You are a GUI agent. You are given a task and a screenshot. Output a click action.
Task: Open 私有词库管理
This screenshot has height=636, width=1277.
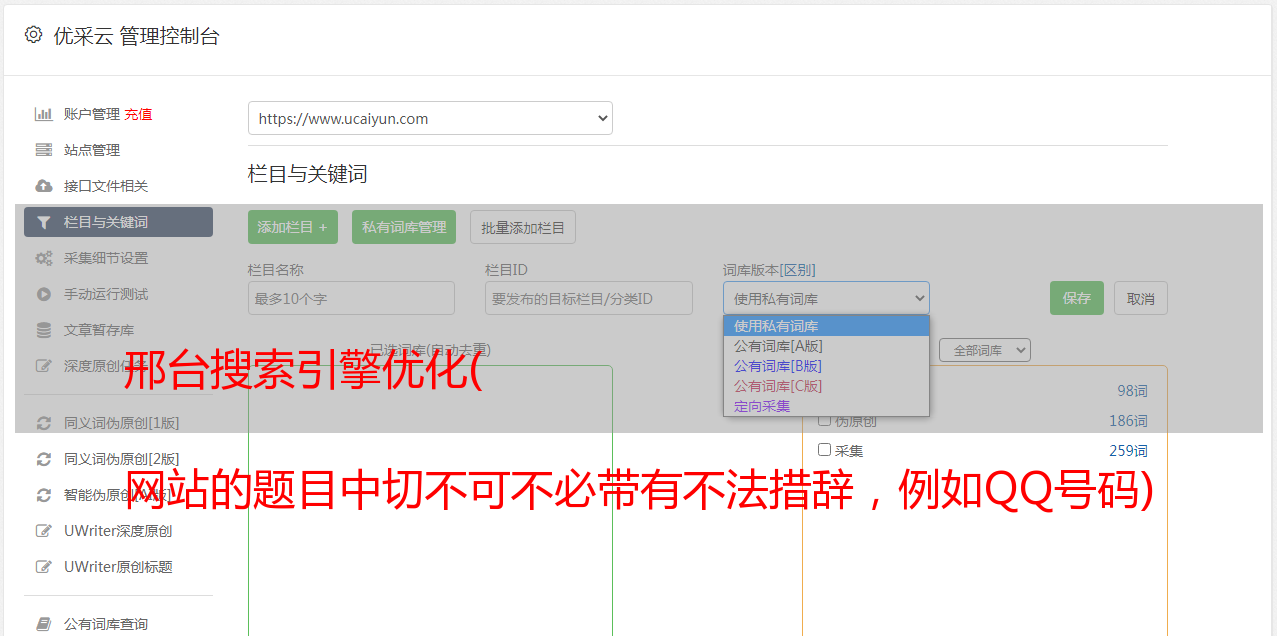[x=404, y=227]
